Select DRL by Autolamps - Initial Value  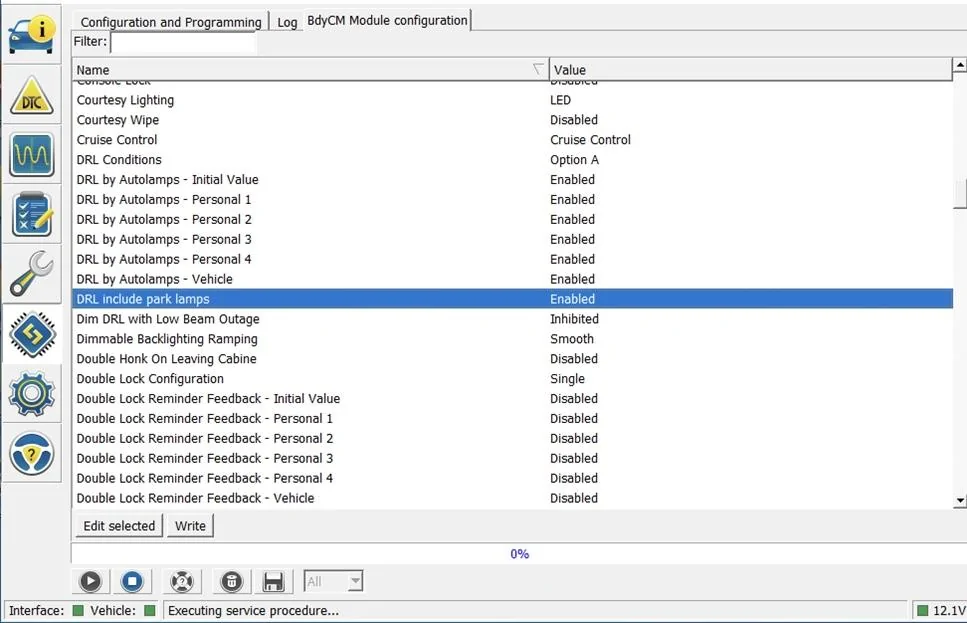tap(512, 179)
